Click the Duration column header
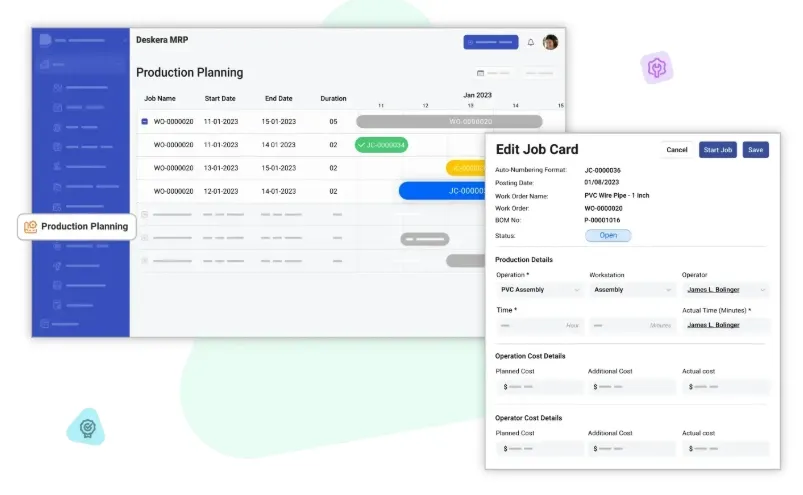The height and width of the screenshot is (495, 803). pos(333,98)
